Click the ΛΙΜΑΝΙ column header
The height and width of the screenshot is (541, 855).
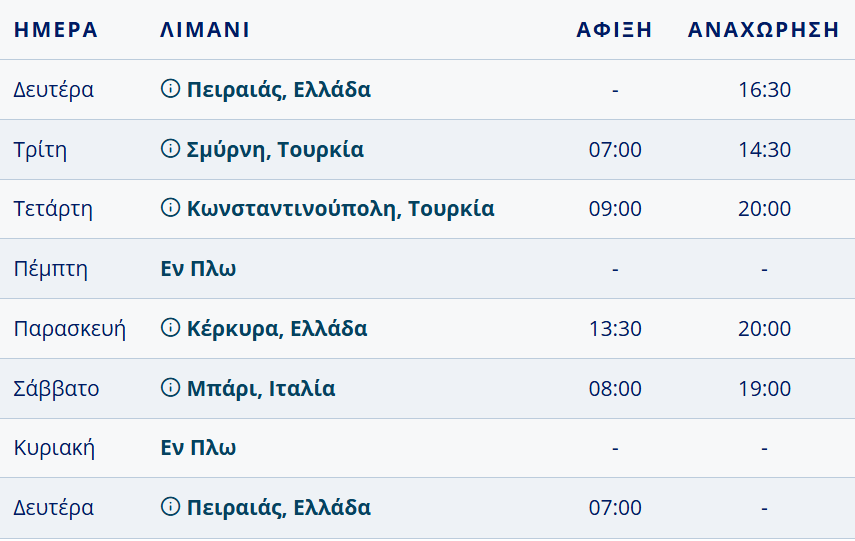[204, 30]
